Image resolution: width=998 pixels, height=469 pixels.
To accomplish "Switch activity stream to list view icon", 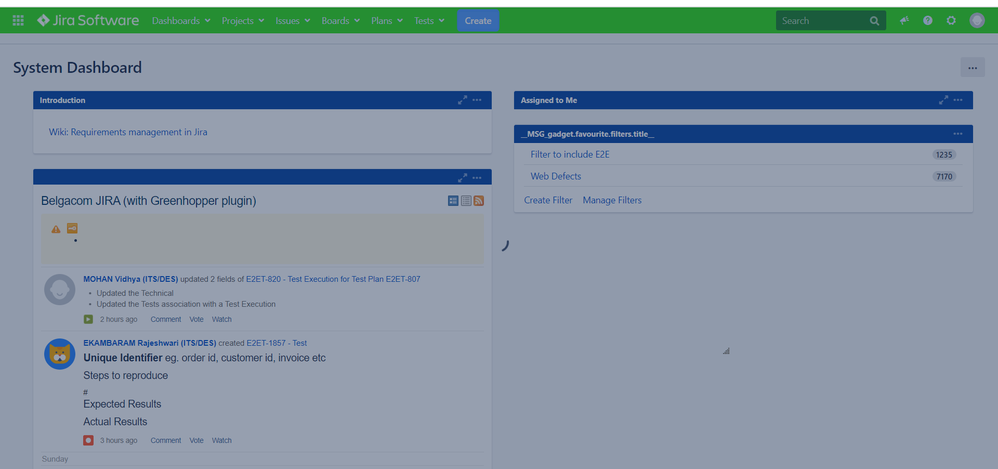I will click(x=466, y=200).
